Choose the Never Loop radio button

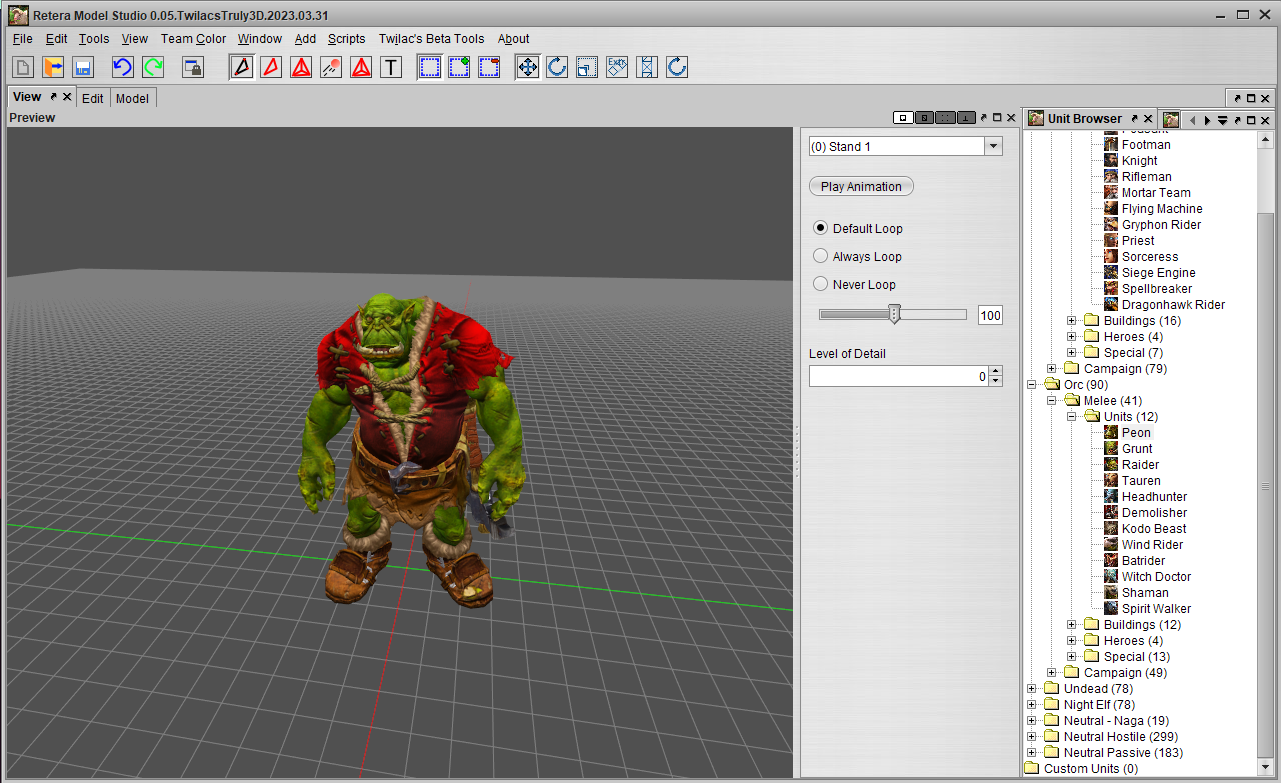pyautogui.click(x=821, y=284)
